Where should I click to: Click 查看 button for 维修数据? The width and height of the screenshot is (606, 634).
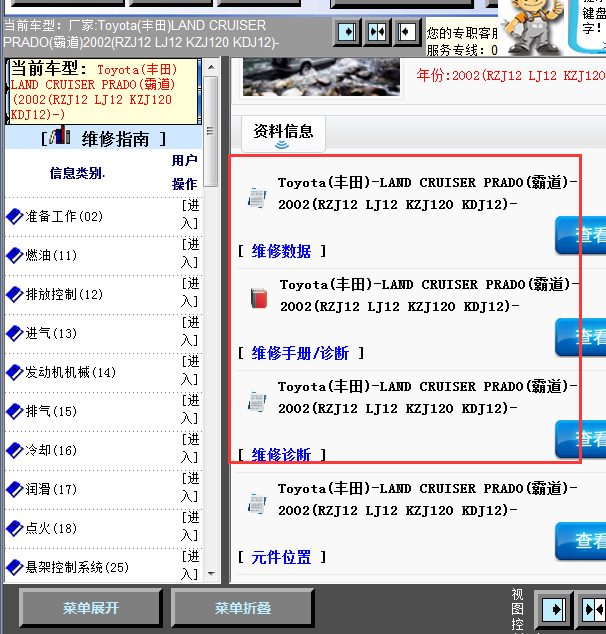pos(581,235)
